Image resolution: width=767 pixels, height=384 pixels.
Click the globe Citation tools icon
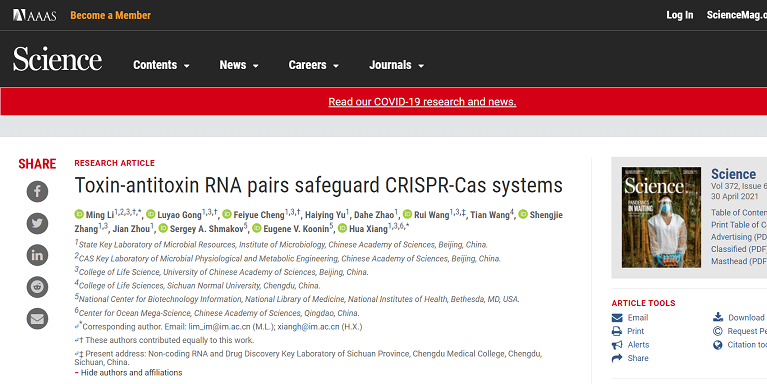click(x=718, y=345)
